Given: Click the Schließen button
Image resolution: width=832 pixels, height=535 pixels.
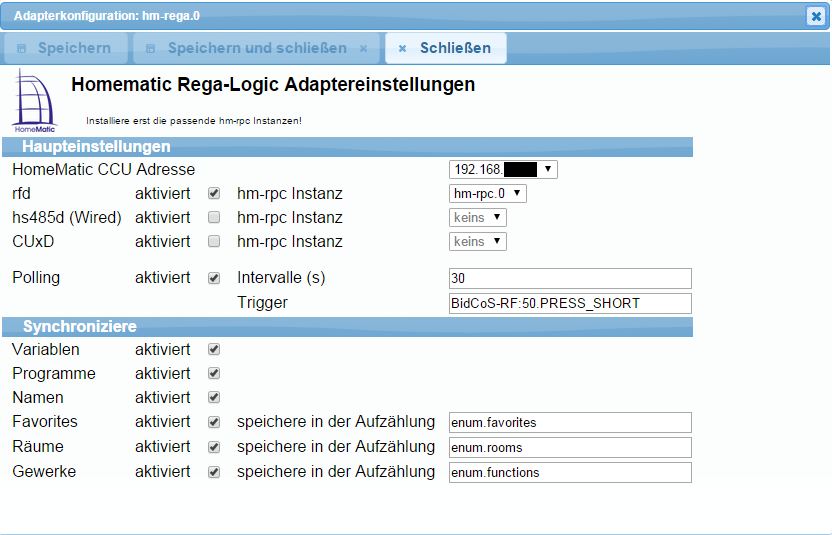Looking at the screenshot, I should click(446, 48).
